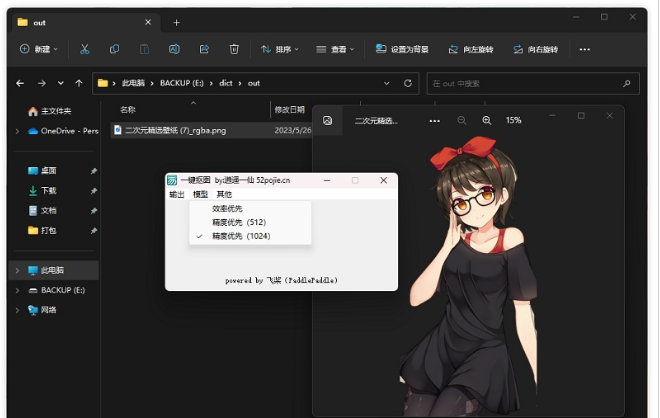The height and width of the screenshot is (418, 660).
Task: Unpin 打包 using its pin icon
Action: (x=94, y=231)
